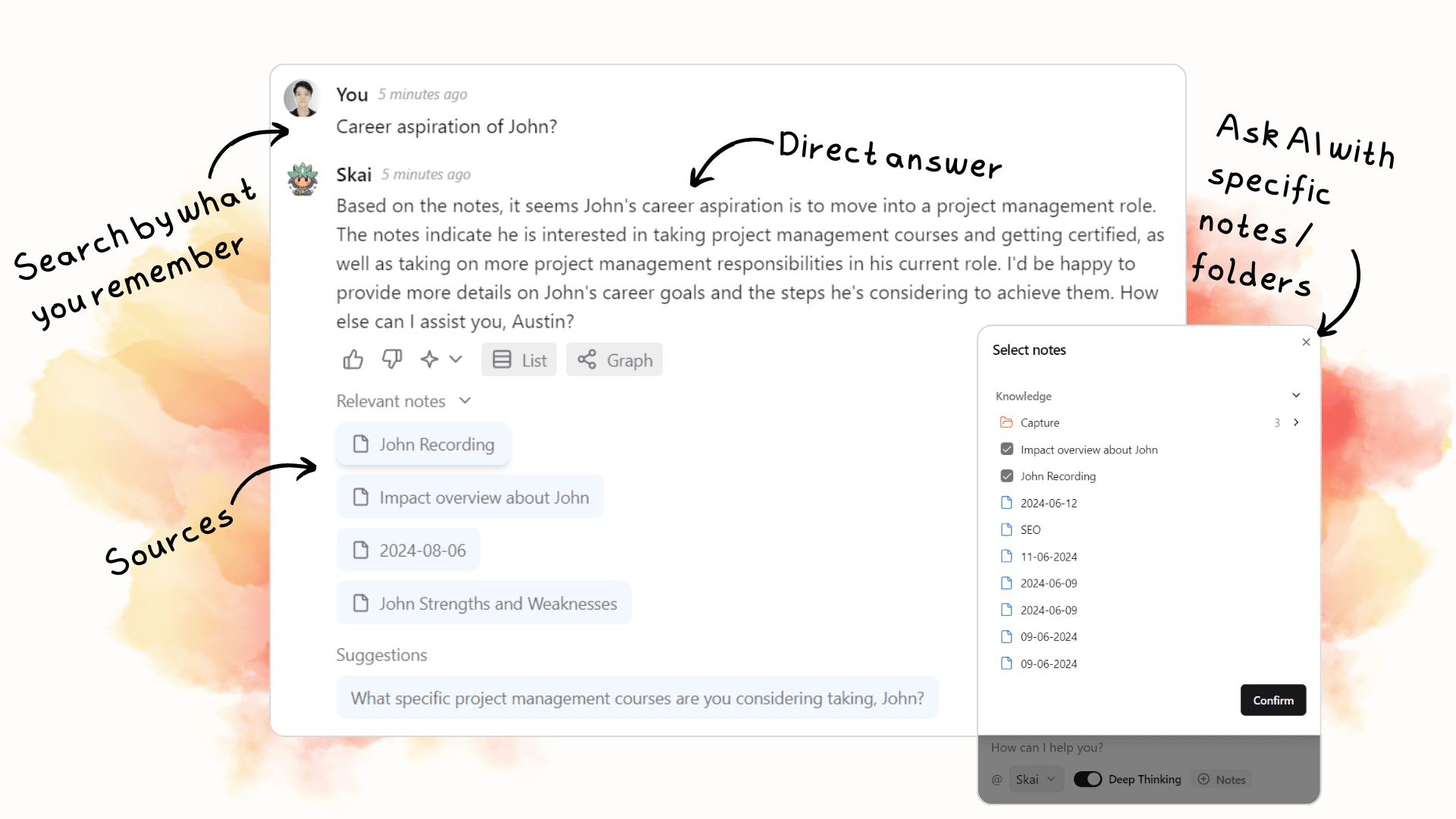This screenshot has height=819, width=1456.
Task: Open Impact overview about John relevant note
Action: (470, 497)
